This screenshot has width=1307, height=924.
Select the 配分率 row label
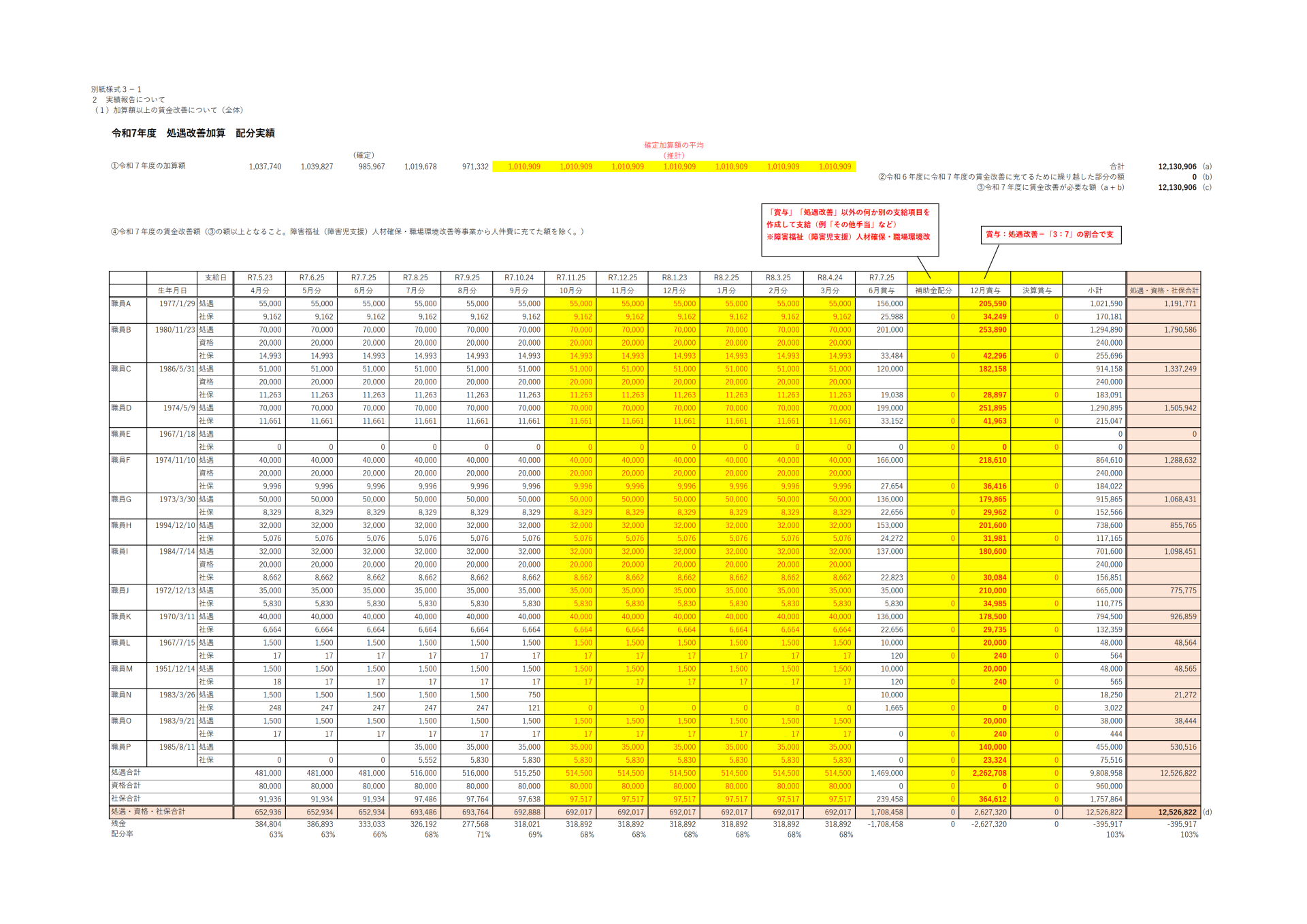coord(122,834)
